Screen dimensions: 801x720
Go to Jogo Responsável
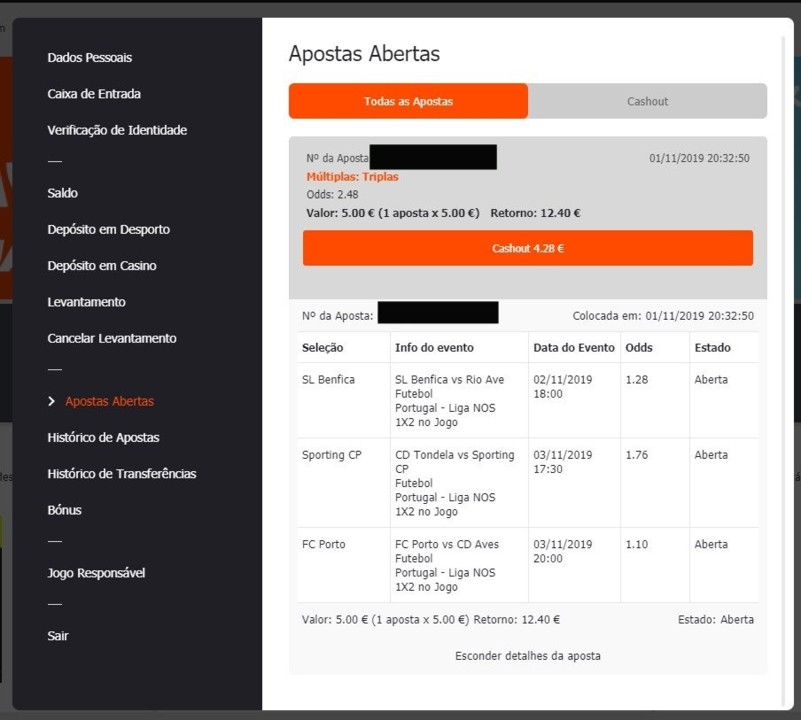pyautogui.click(x=96, y=573)
